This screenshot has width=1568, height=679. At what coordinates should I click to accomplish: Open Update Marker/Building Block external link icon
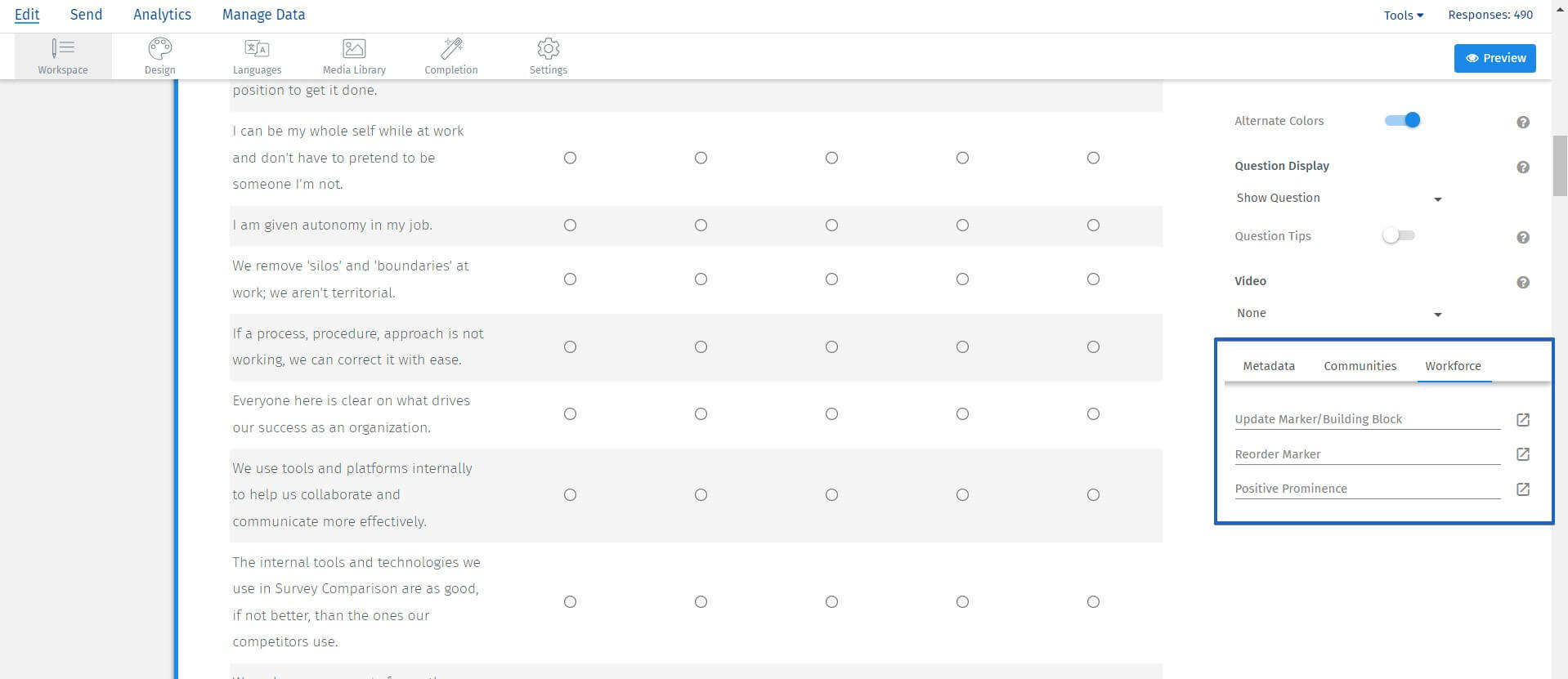point(1523,419)
